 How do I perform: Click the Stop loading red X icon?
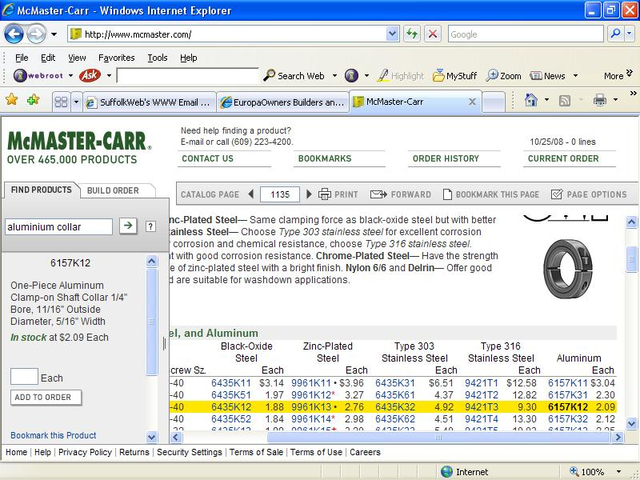tap(432, 34)
